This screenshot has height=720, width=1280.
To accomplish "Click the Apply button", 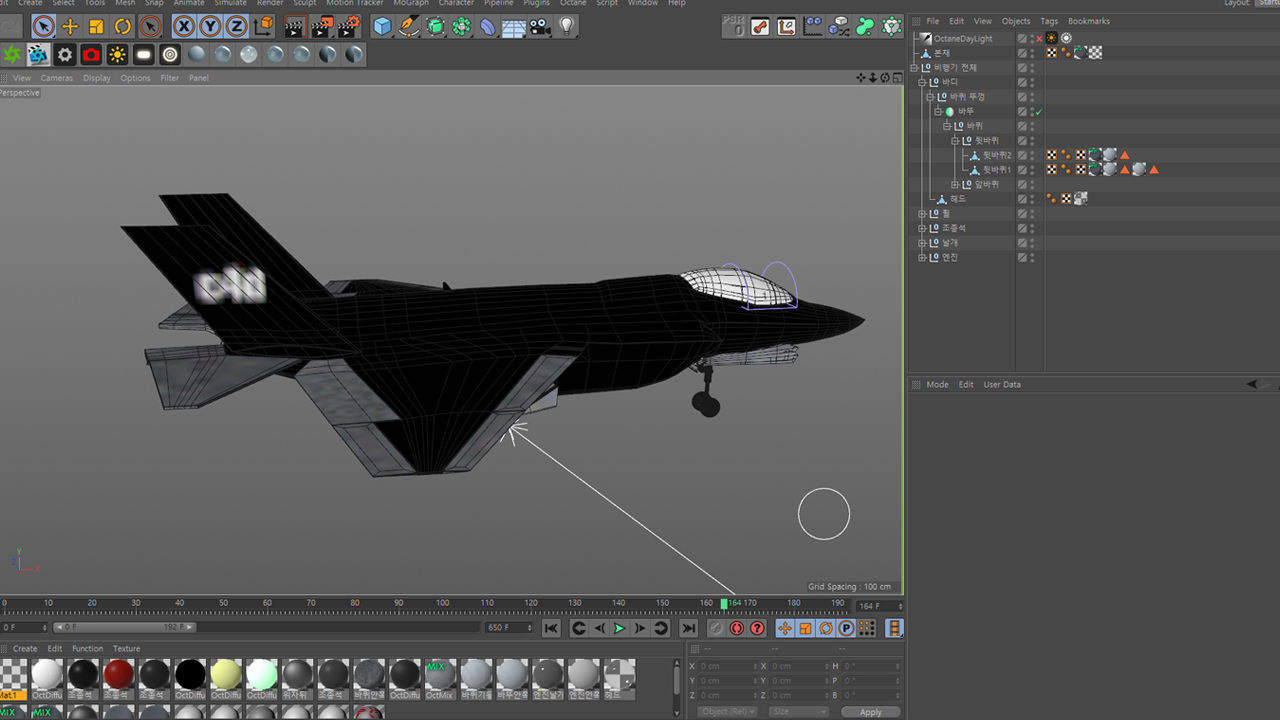I will tap(870, 712).
